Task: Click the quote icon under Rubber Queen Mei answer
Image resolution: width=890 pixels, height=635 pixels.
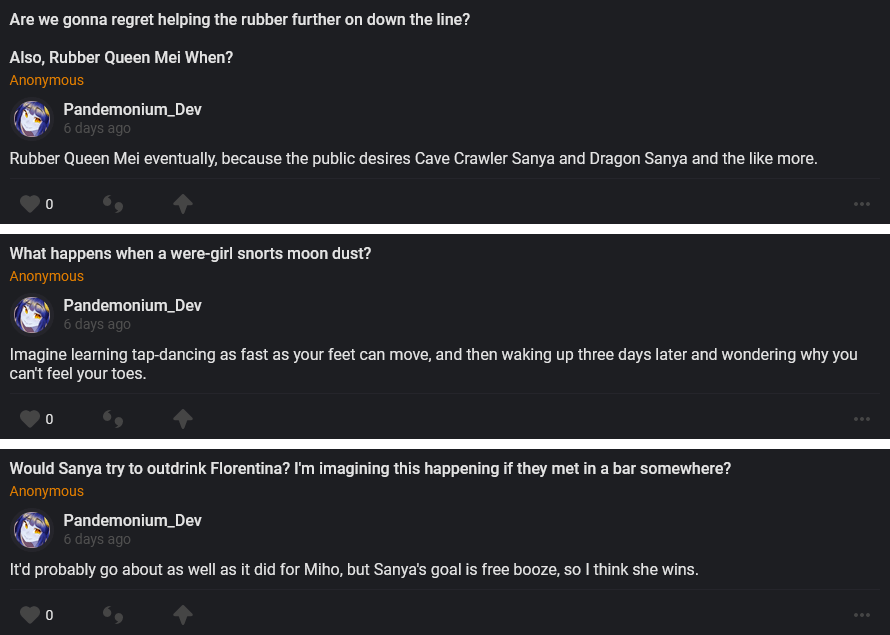Action: 113,204
